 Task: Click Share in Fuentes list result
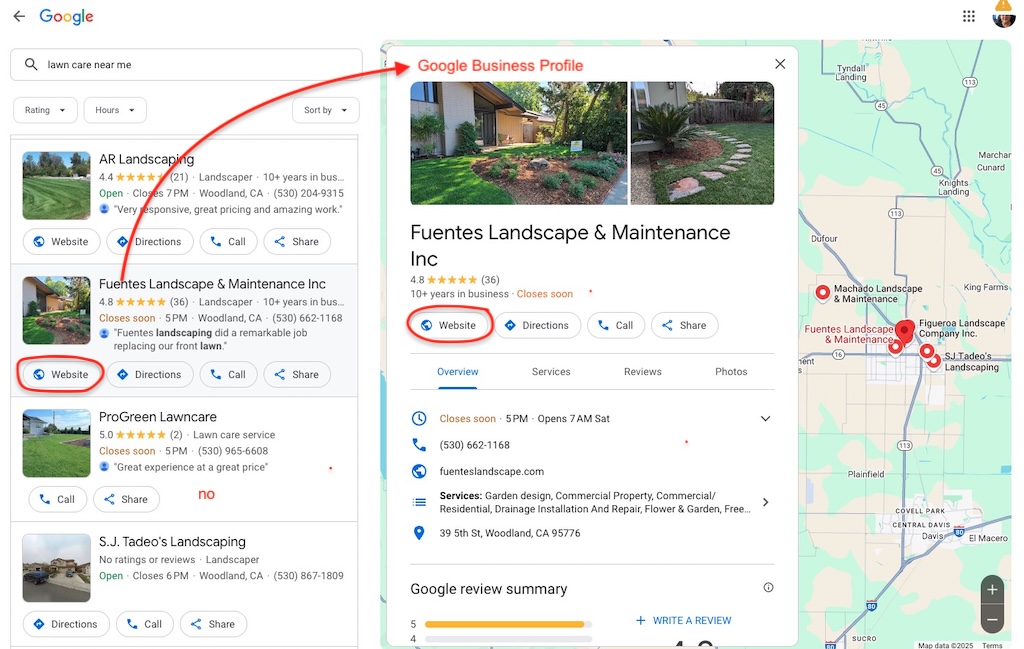[x=297, y=374]
